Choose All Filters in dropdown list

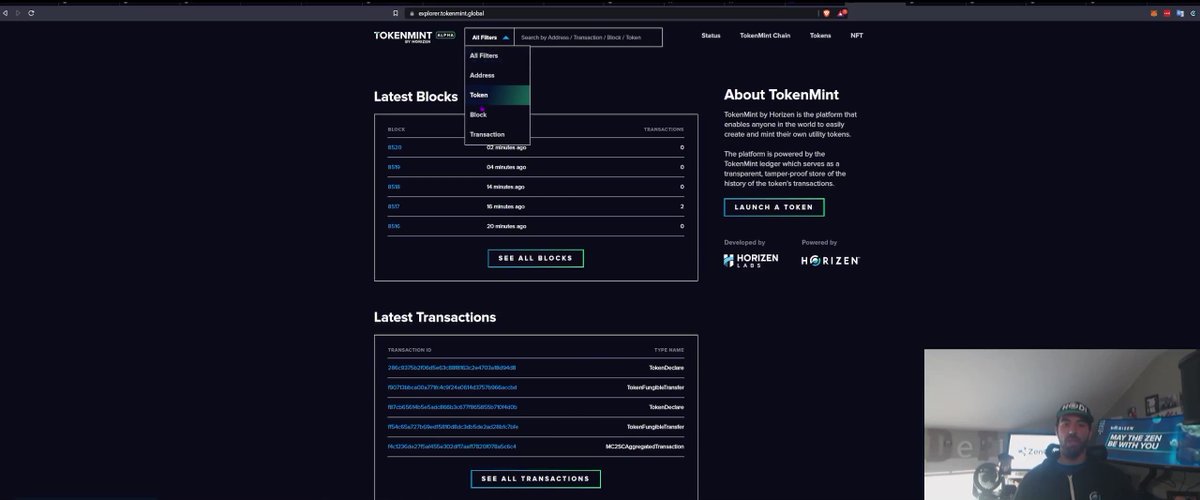point(497,56)
